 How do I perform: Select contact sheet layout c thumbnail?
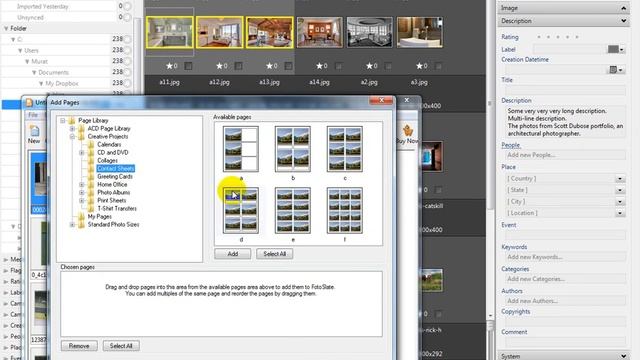pos(344,149)
